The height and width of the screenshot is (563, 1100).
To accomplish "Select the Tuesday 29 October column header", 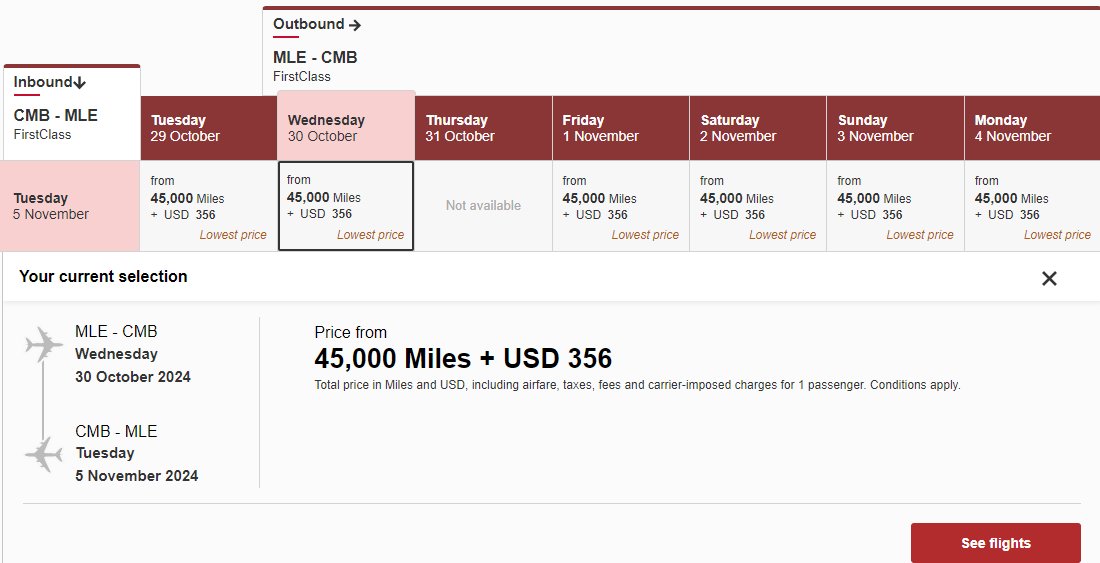I will pos(209,128).
